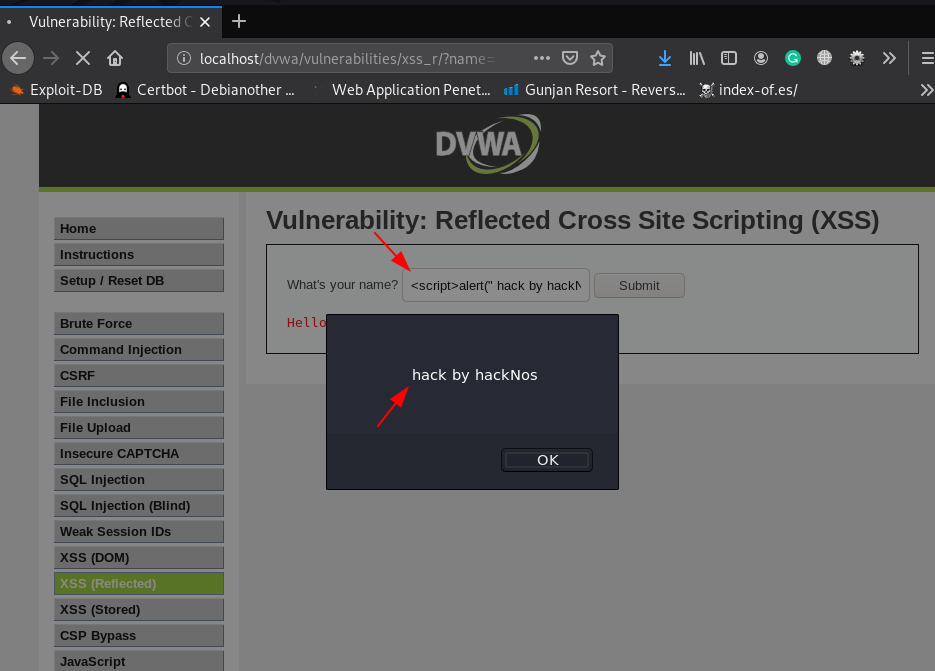Open page actions three-dot menu

[x=541, y=58]
